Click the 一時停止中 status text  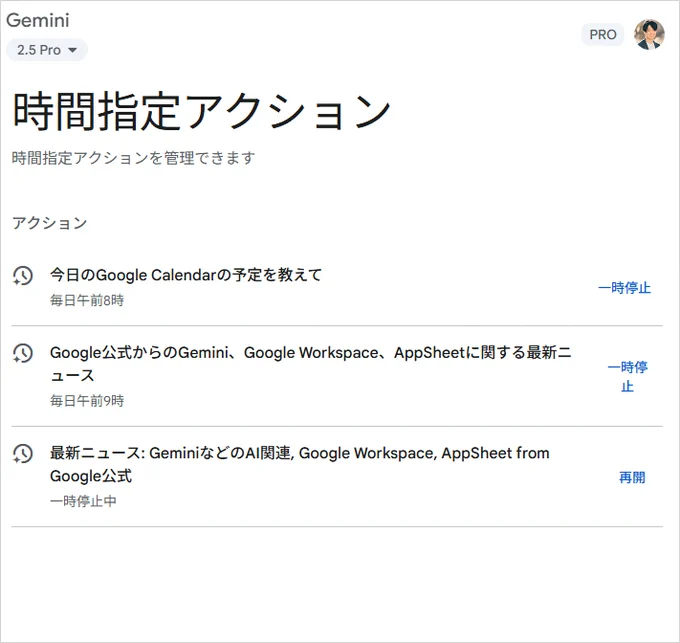click(83, 501)
